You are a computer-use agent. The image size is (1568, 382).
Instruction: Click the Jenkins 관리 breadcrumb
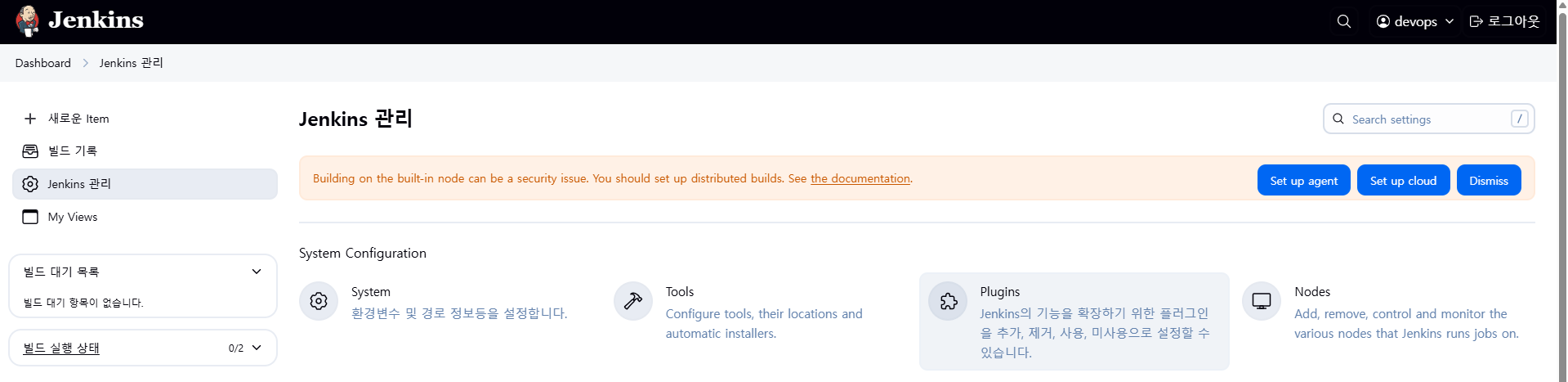(132, 63)
